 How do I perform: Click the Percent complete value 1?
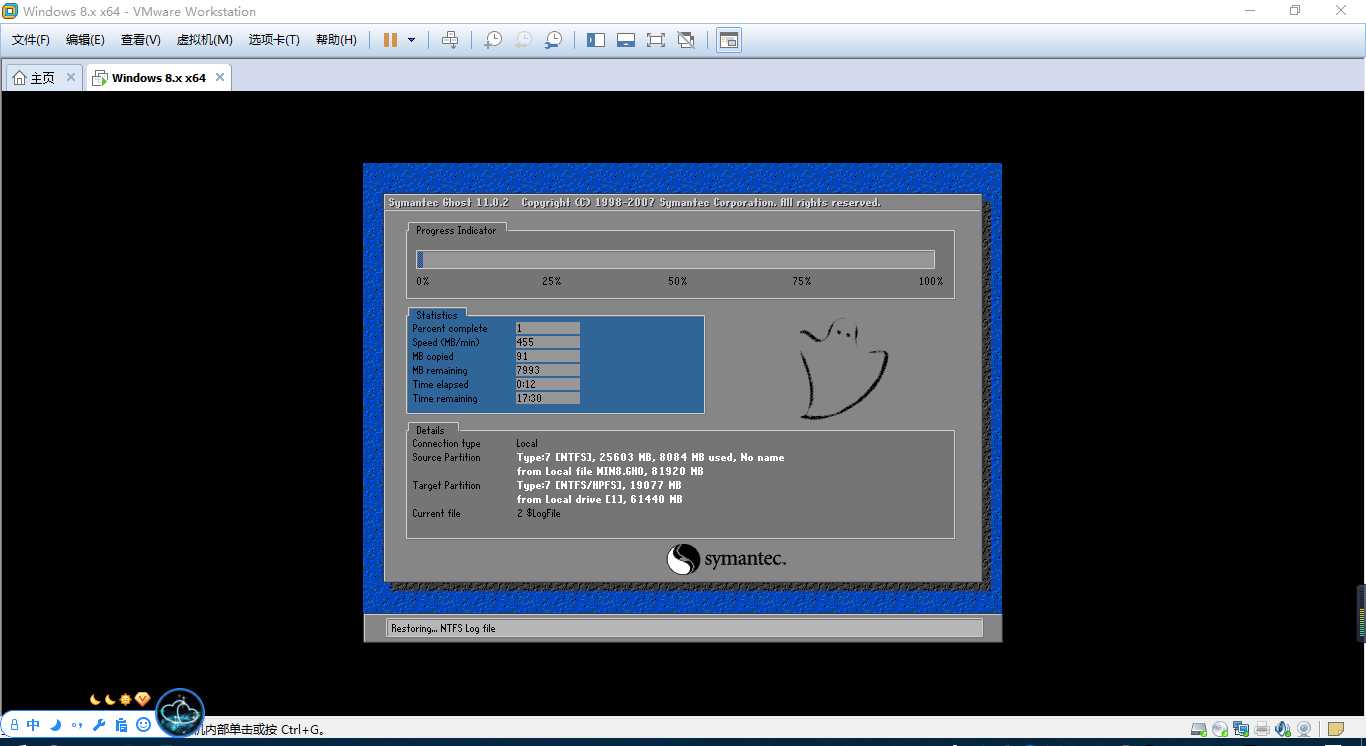tap(548, 328)
